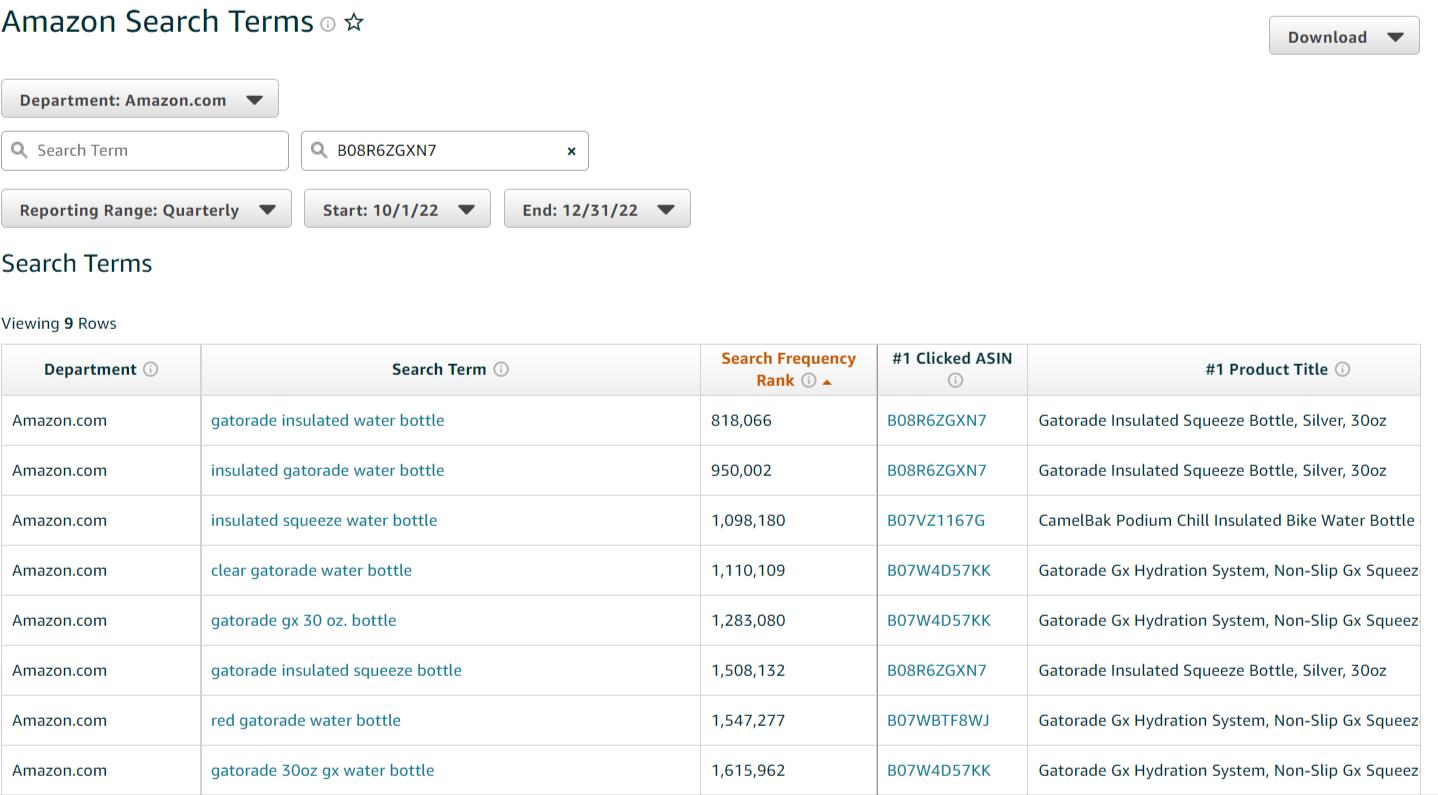
Task: Open 'gatorade 30oz gx water bottle' search term
Action: click(x=322, y=770)
